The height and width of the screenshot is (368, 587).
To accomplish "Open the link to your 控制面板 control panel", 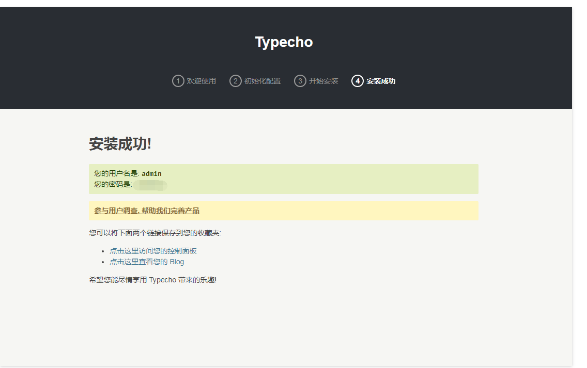I will pos(153,251).
